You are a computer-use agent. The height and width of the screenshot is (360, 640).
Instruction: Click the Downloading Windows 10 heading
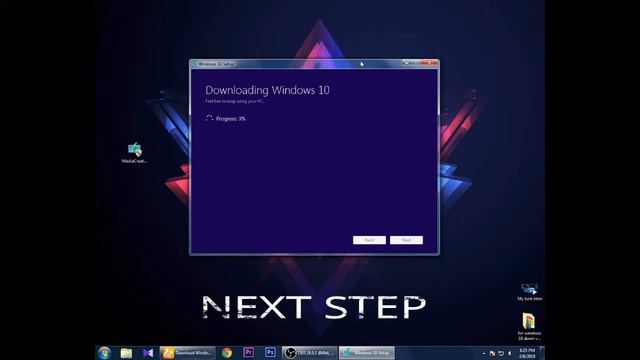pyautogui.click(x=267, y=90)
